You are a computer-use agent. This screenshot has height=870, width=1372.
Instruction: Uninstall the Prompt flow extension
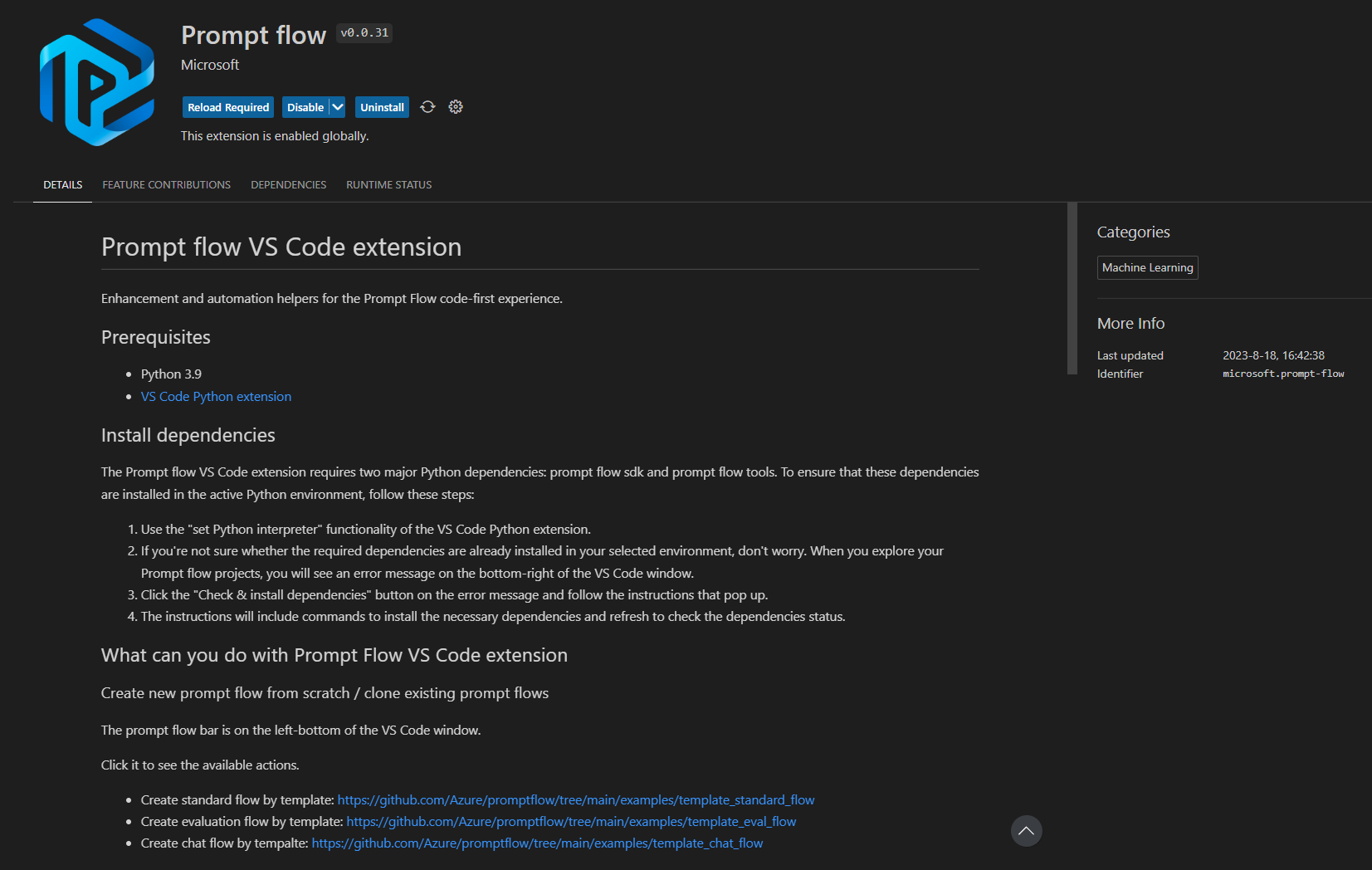pos(382,107)
